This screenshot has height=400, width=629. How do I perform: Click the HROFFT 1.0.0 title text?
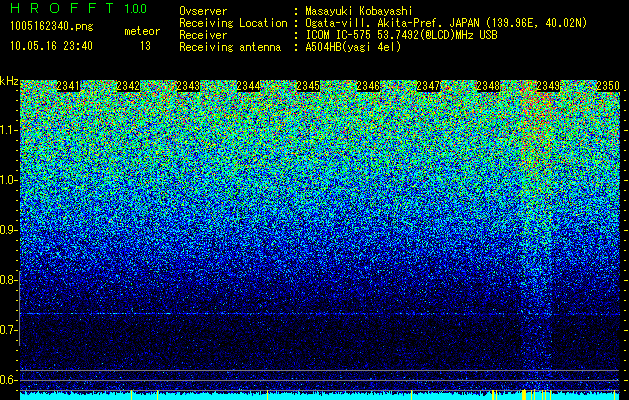coord(78,8)
